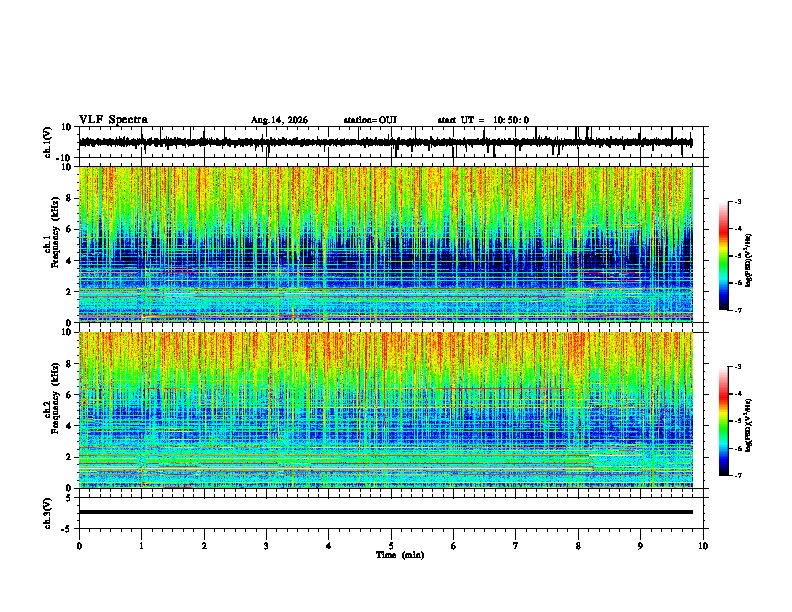Click time axis tick label "2"
The image size is (792, 612).
point(204,546)
